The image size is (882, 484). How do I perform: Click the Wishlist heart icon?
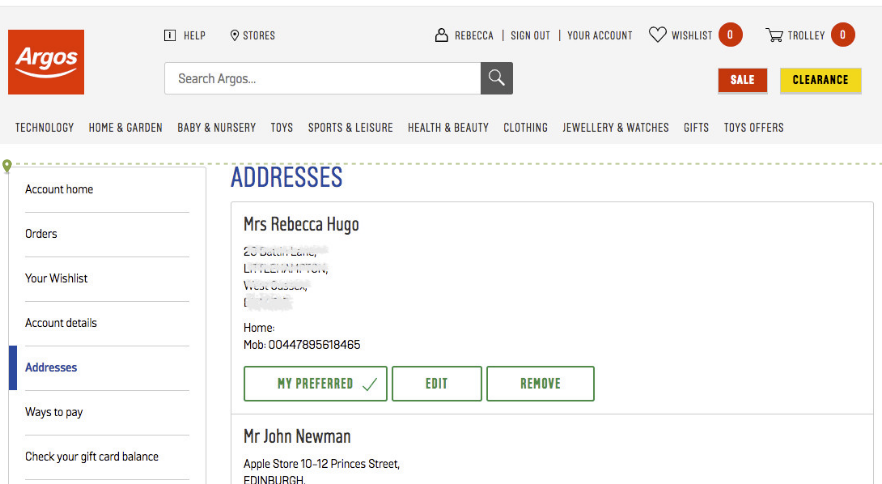[658, 35]
